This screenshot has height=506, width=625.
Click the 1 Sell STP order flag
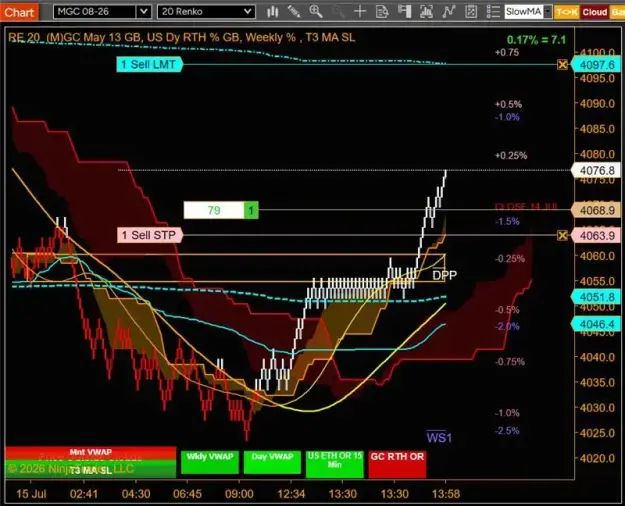point(150,235)
